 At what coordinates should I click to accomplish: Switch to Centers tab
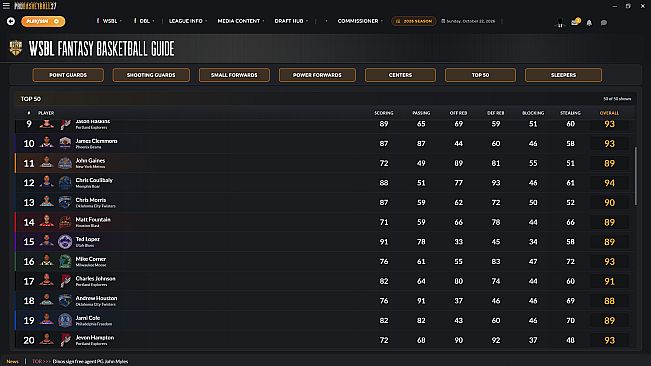pyautogui.click(x=400, y=75)
